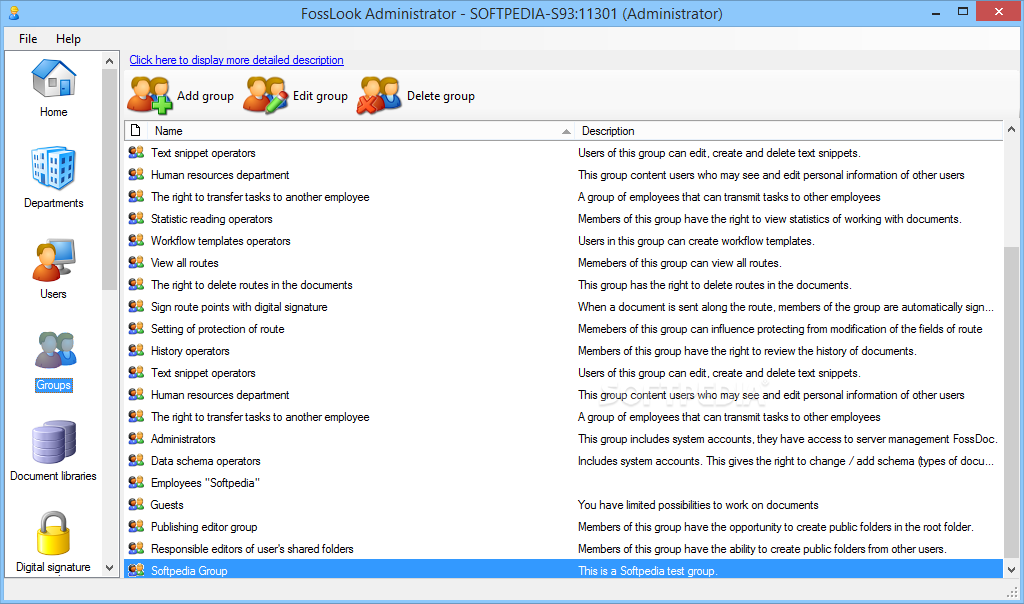Open the File menu
1024x604 pixels.
coord(28,39)
